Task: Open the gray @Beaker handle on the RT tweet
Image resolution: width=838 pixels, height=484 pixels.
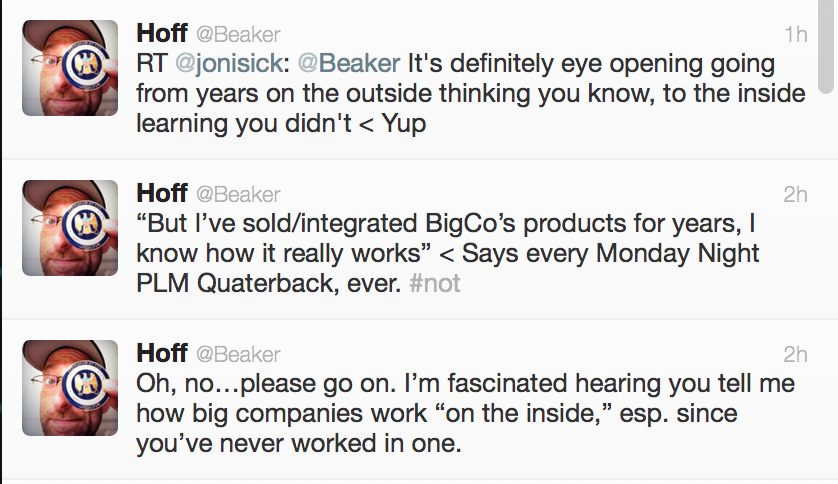Action: (x=238, y=35)
